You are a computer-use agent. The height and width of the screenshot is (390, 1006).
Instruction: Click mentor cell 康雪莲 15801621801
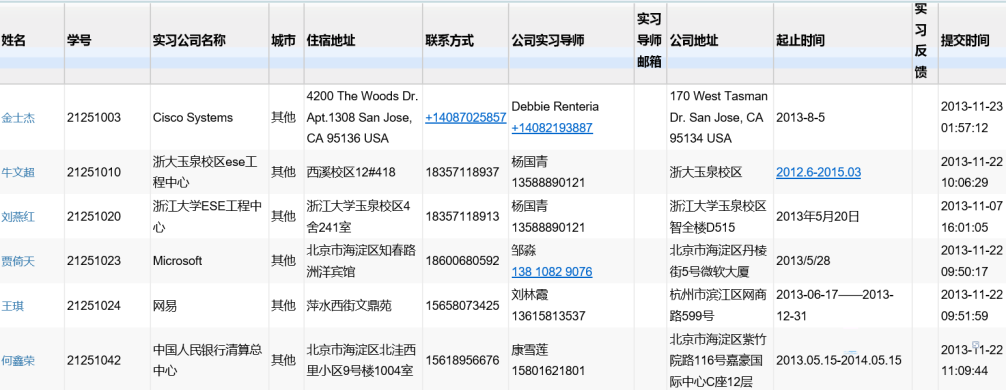click(x=549, y=360)
